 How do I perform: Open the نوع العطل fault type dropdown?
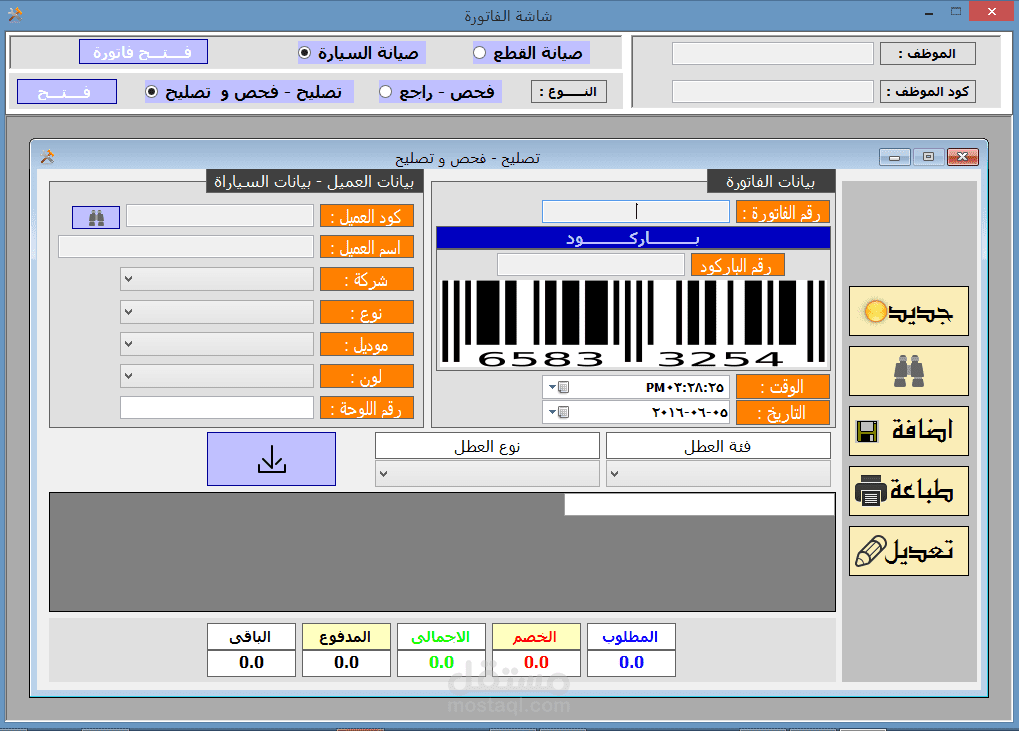[x=487, y=474]
